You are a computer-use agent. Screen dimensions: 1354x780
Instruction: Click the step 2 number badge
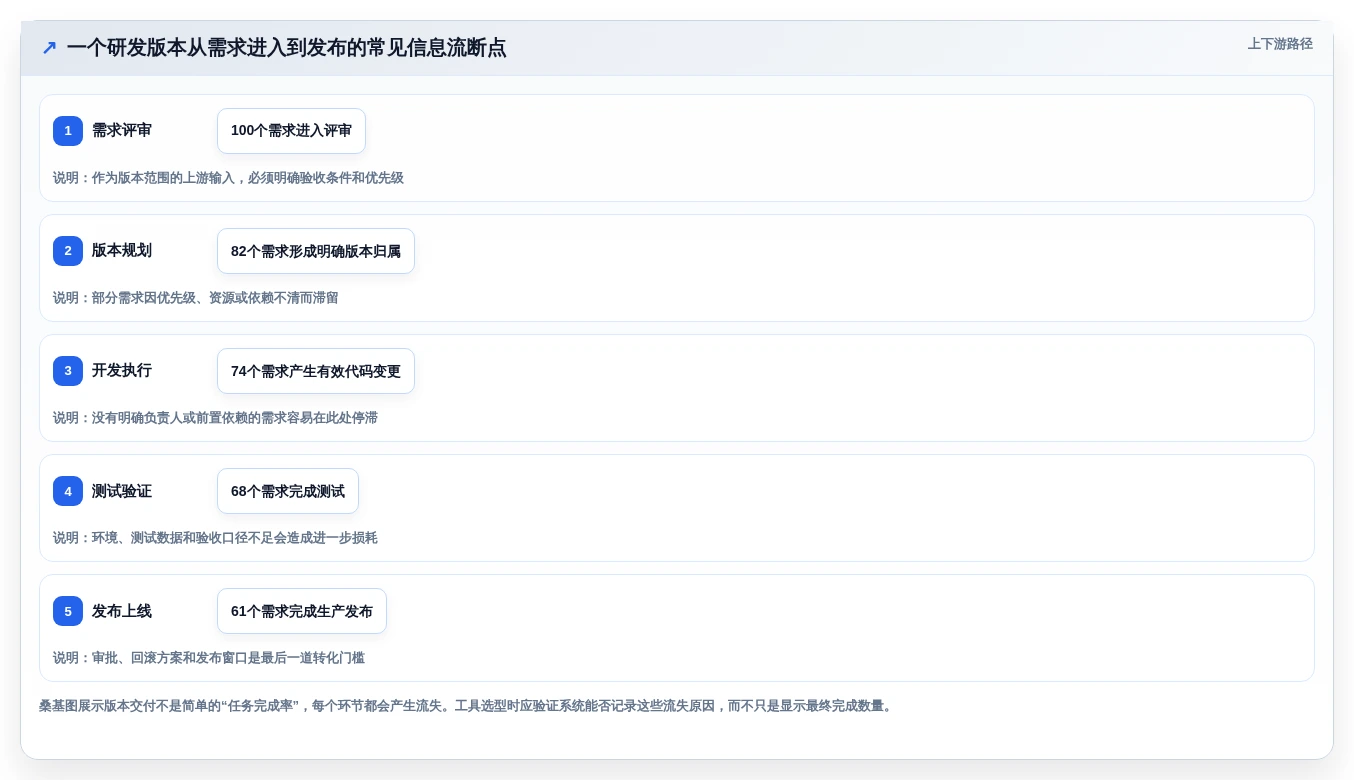coord(68,251)
